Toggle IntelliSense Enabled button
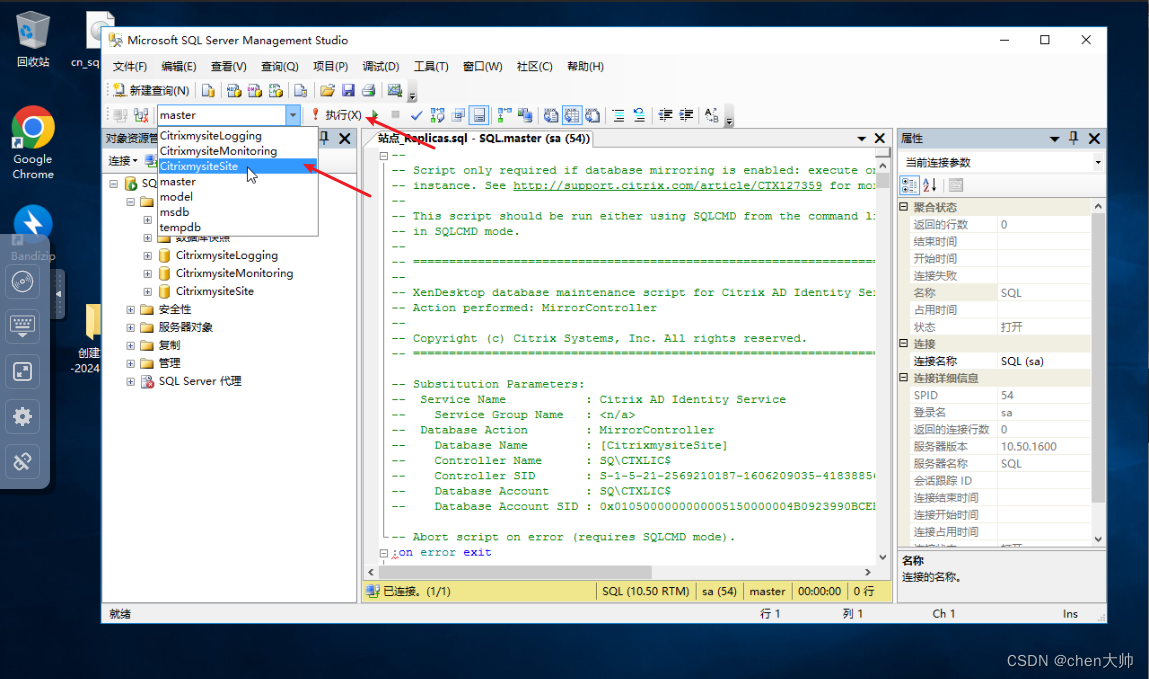This screenshot has width=1149, height=679. point(479,115)
